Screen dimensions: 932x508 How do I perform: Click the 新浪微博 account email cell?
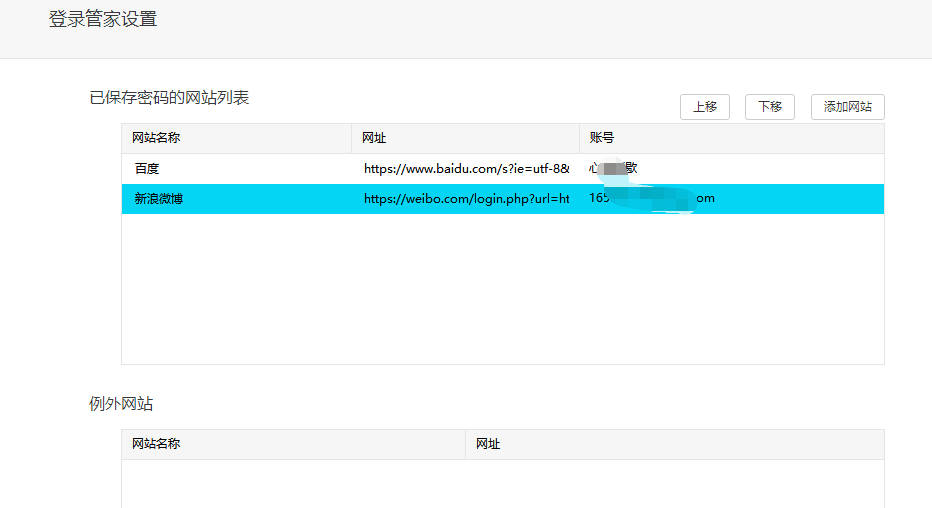click(x=651, y=199)
